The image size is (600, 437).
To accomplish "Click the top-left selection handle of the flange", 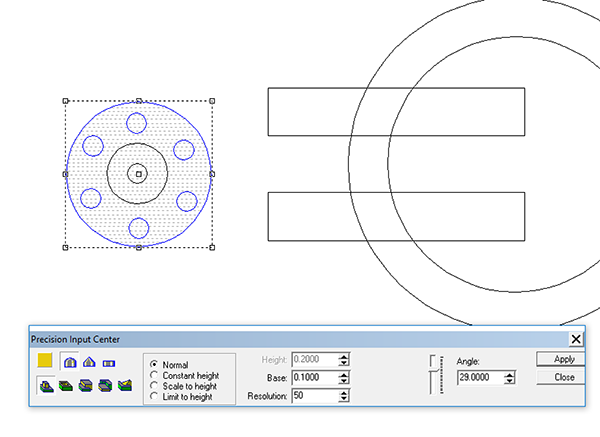I will click(65, 101).
